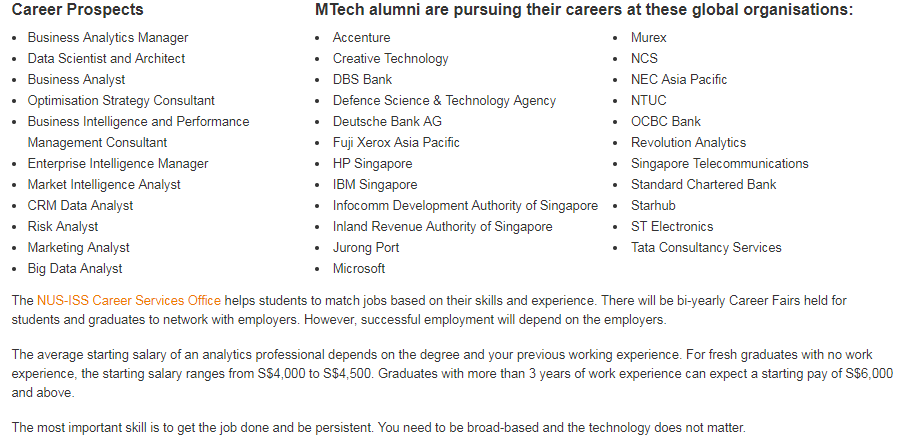Select the Data Scientist and Architect entry
Image resolution: width=902 pixels, height=442 pixels.
pyautogui.click(x=106, y=58)
